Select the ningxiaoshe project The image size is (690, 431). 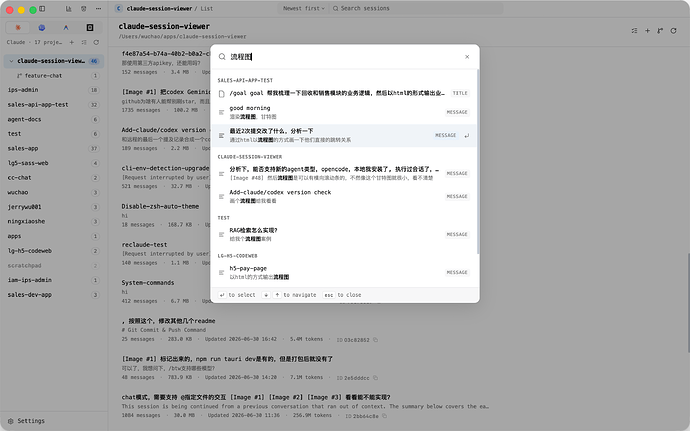(x=54, y=221)
